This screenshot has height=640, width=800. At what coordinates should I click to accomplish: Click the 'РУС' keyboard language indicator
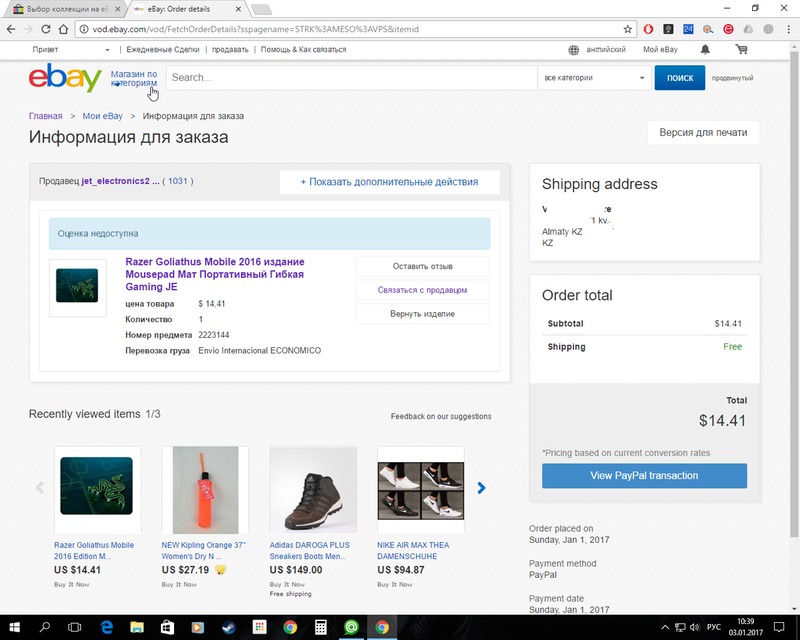(714, 627)
